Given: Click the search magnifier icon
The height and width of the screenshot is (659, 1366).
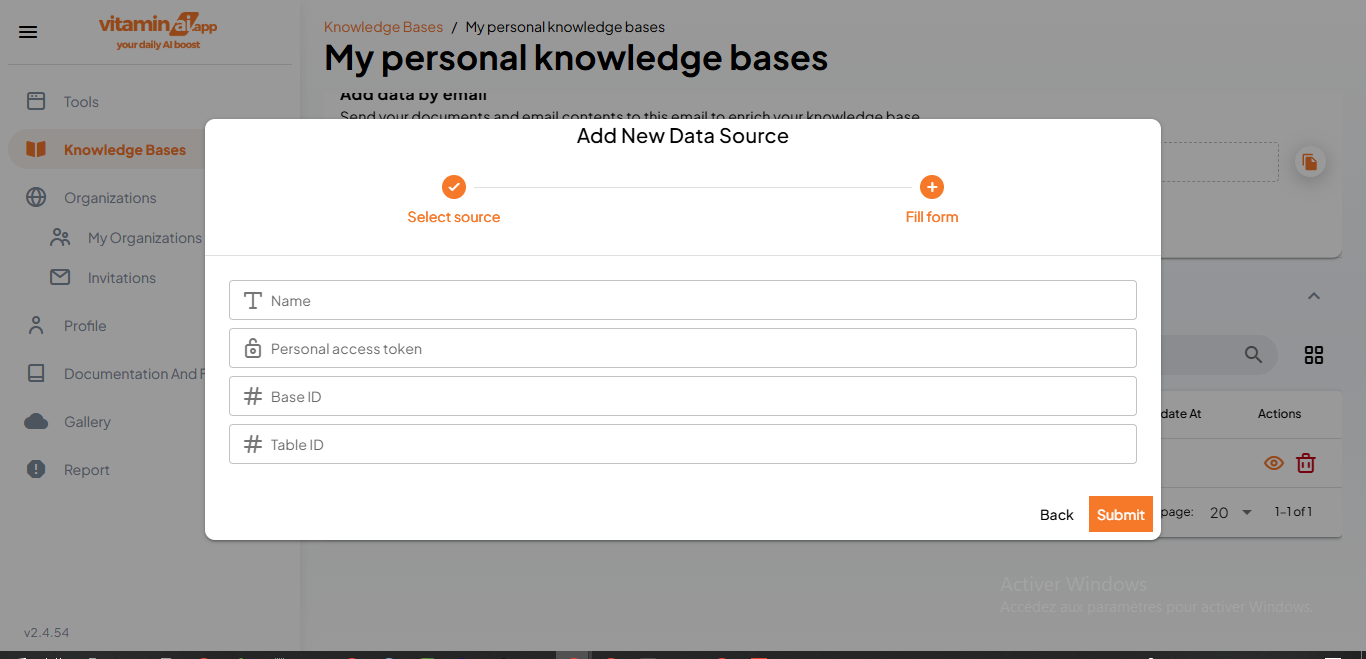Looking at the screenshot, I should pos(1253,354).
